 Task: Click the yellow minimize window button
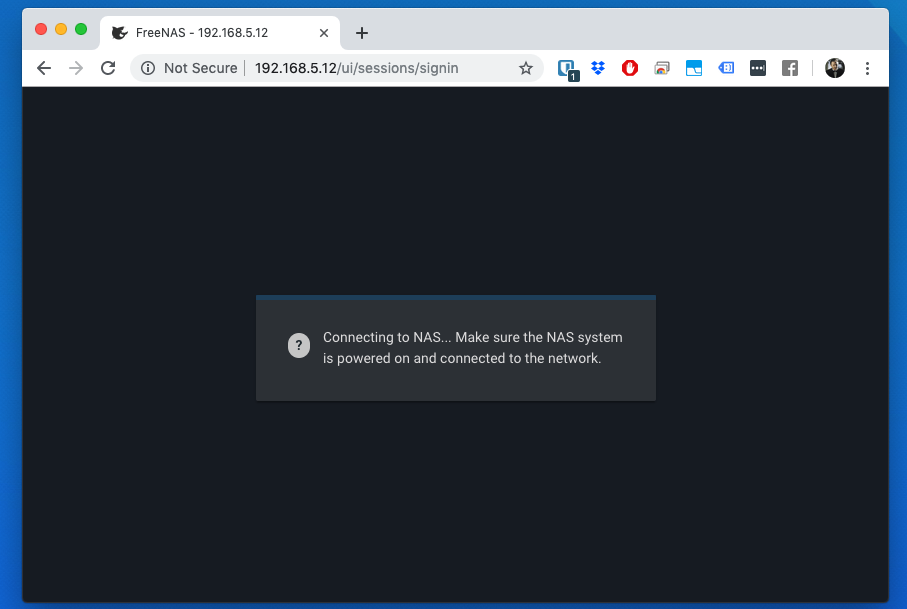pos(61,29)
